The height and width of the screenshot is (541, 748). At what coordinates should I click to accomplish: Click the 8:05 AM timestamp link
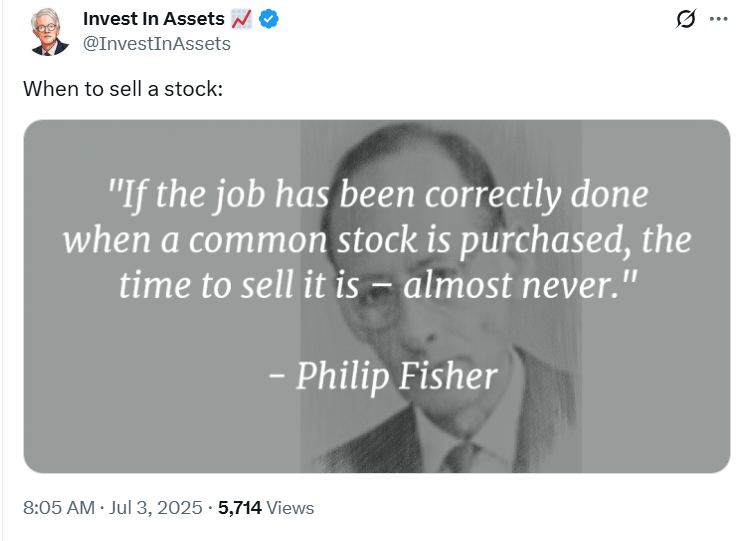click(59, 508)
